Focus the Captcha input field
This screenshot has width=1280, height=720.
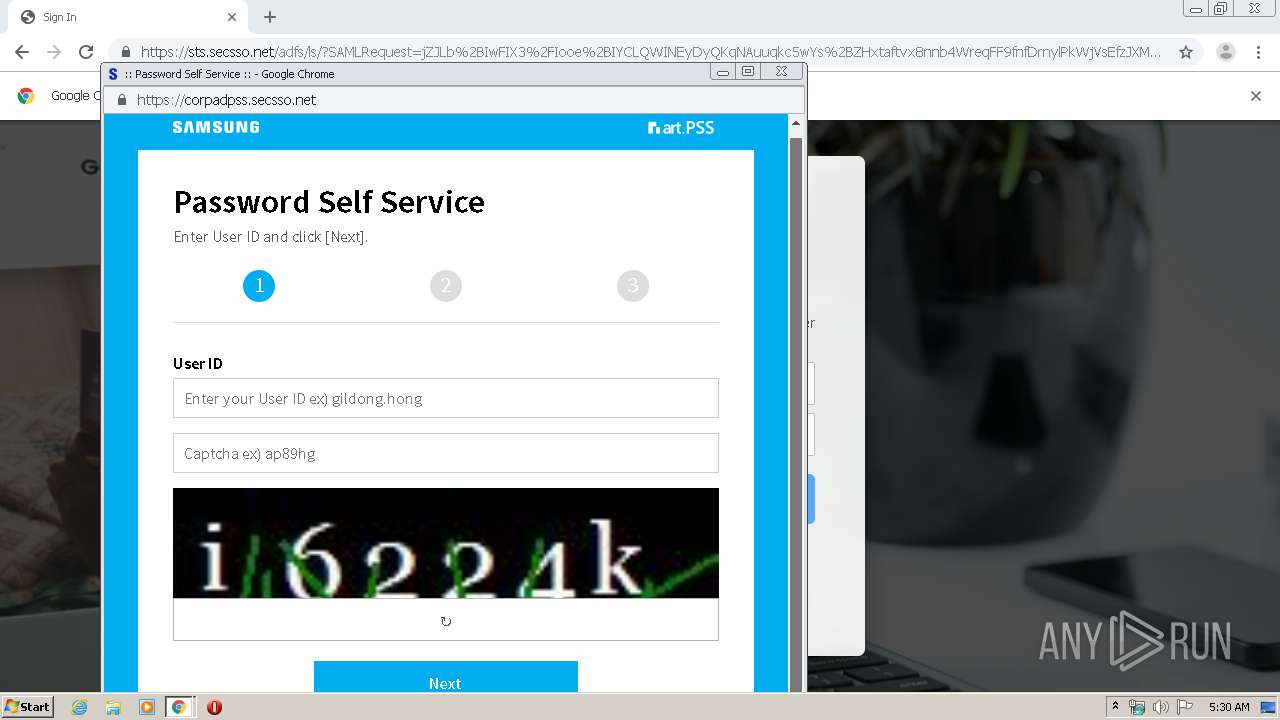[446, 453]
